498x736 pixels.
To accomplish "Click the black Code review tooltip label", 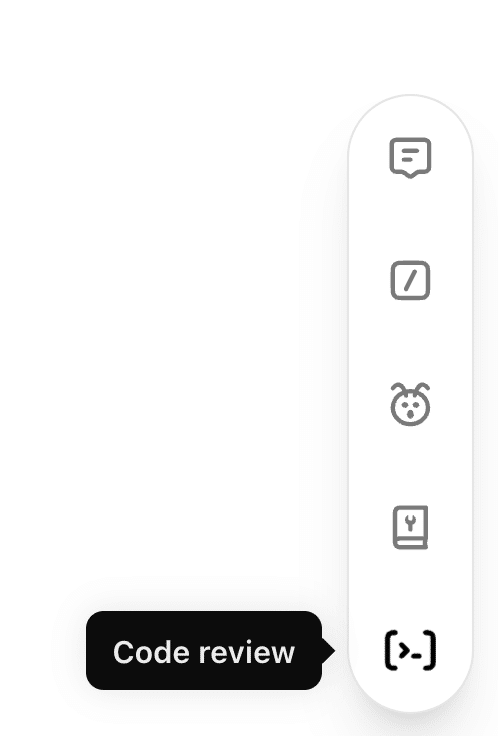I will (x=204, y=651).
